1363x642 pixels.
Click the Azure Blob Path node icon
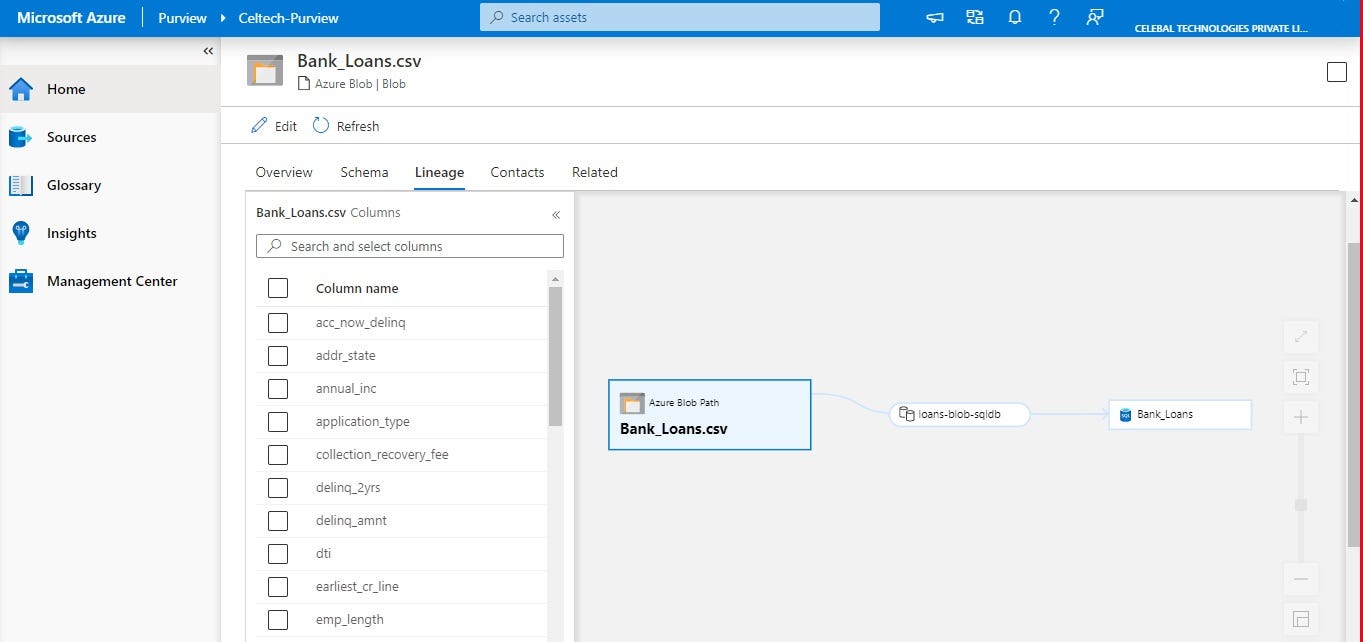coord(632,403)
